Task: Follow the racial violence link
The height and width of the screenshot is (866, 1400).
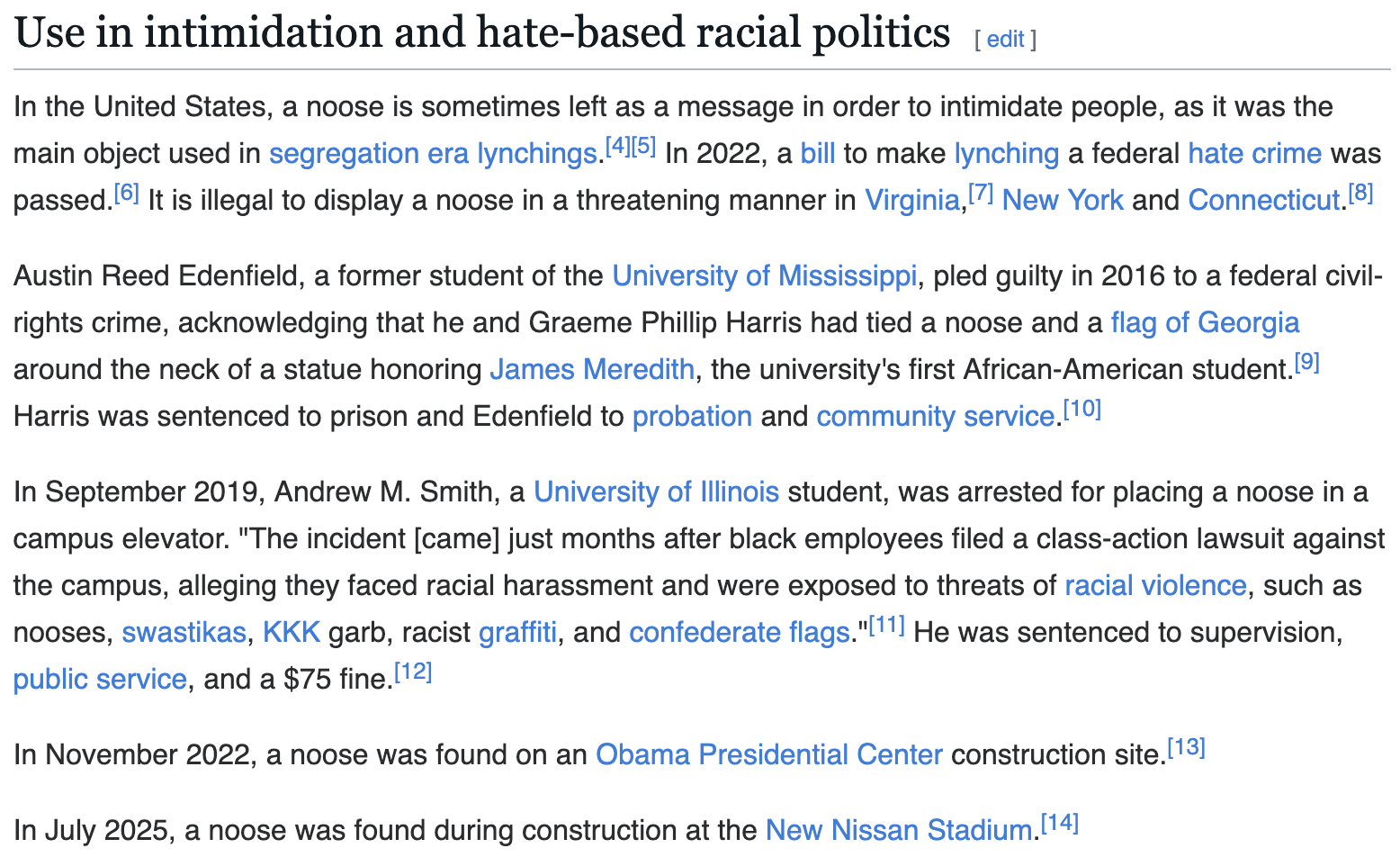Action: tap(1155, 585)
